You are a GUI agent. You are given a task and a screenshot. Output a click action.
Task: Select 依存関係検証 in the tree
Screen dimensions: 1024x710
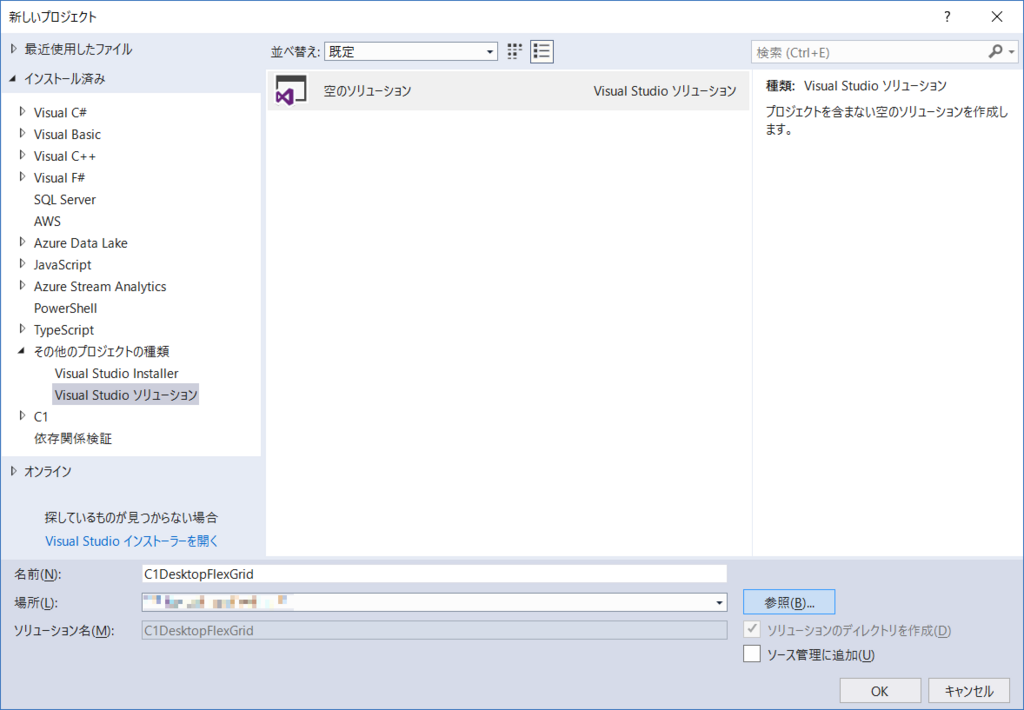point(72,438)
